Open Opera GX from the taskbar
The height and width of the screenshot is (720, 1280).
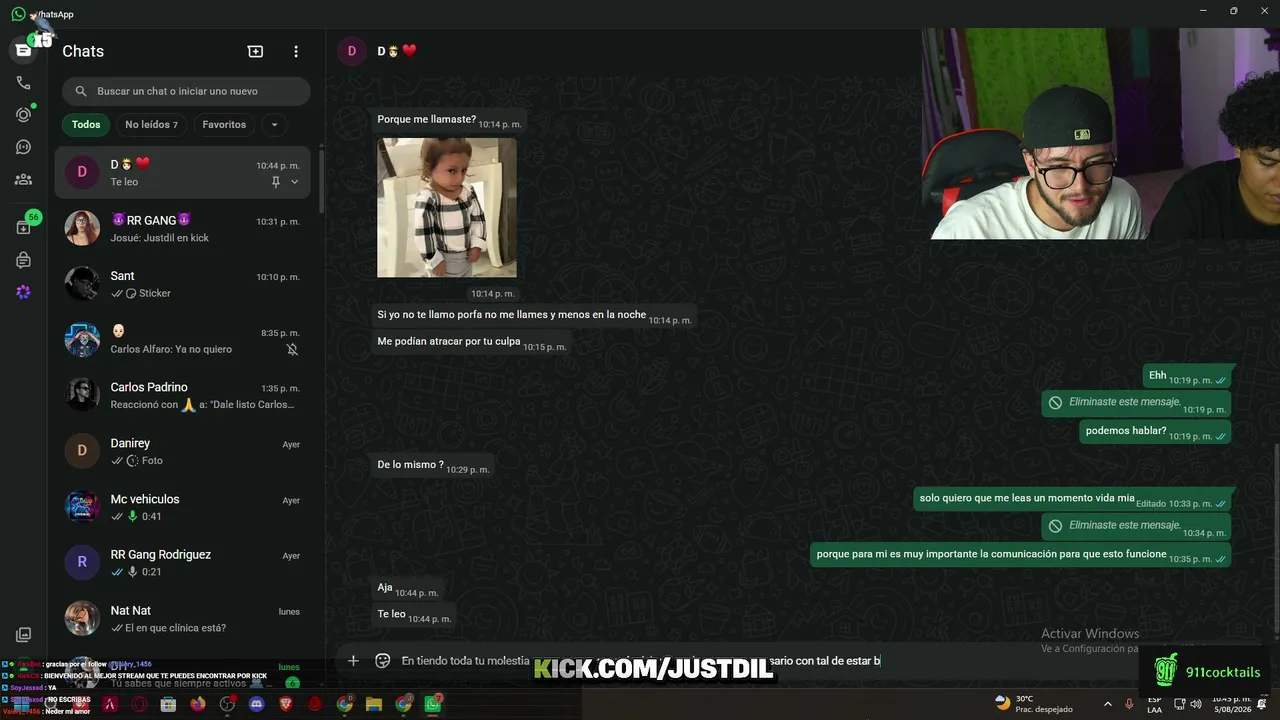pyautogui.click(x=139, y=704)
